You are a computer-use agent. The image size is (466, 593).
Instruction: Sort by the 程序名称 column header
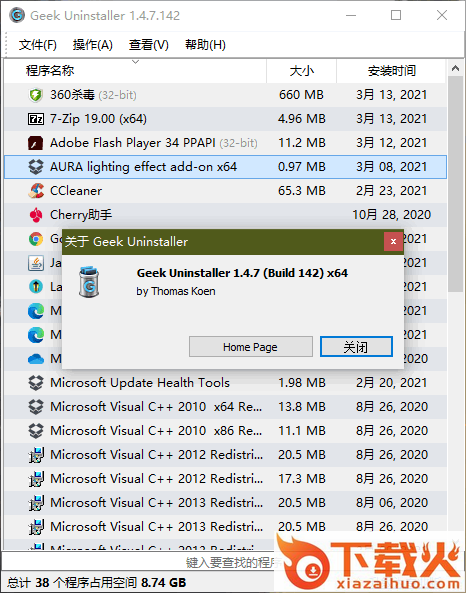(x=135, y=71)
